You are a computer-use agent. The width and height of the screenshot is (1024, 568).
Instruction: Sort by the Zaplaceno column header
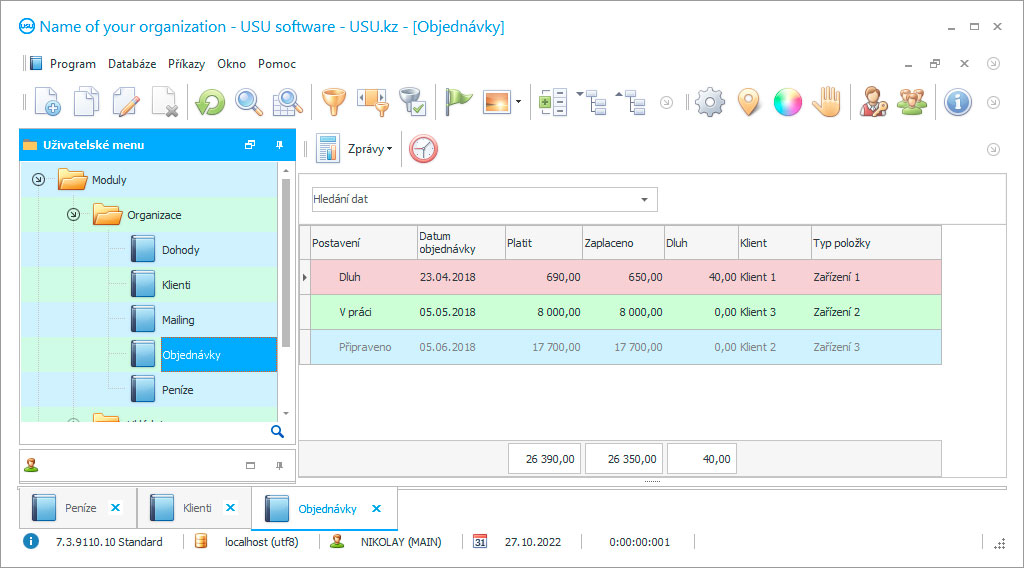(623, 243)
